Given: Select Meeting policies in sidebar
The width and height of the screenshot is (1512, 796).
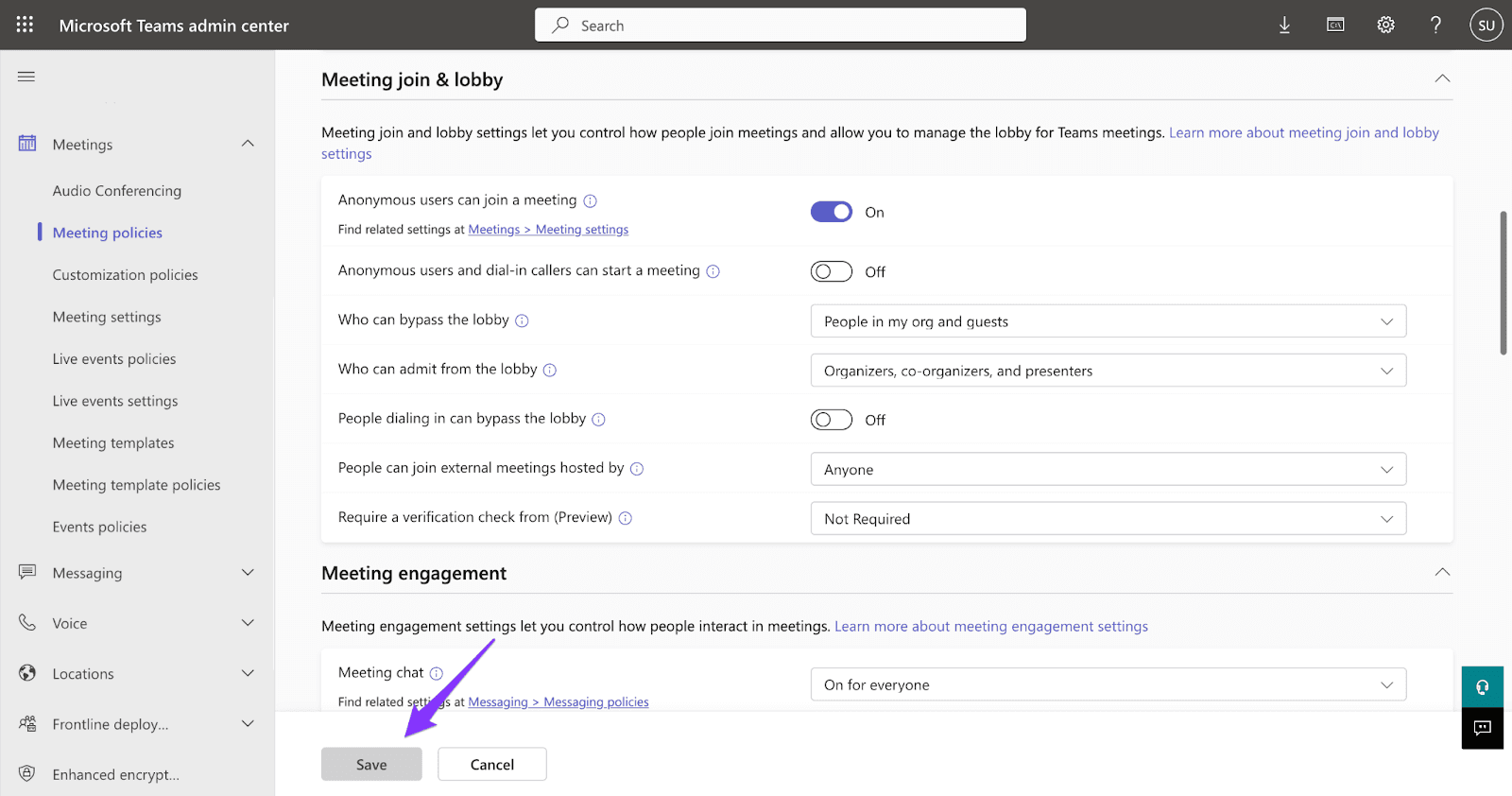Looking at the screenshot, I should click(108, 233).
